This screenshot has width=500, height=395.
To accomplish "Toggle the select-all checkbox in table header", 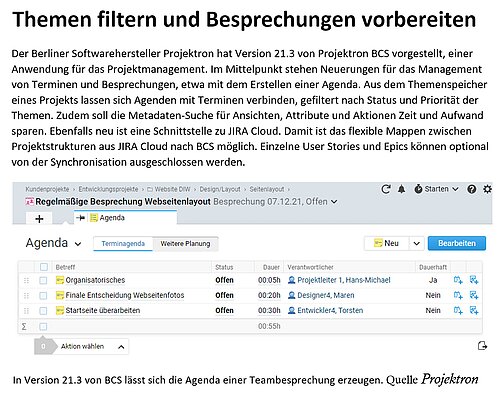I will tap(43, 267).
